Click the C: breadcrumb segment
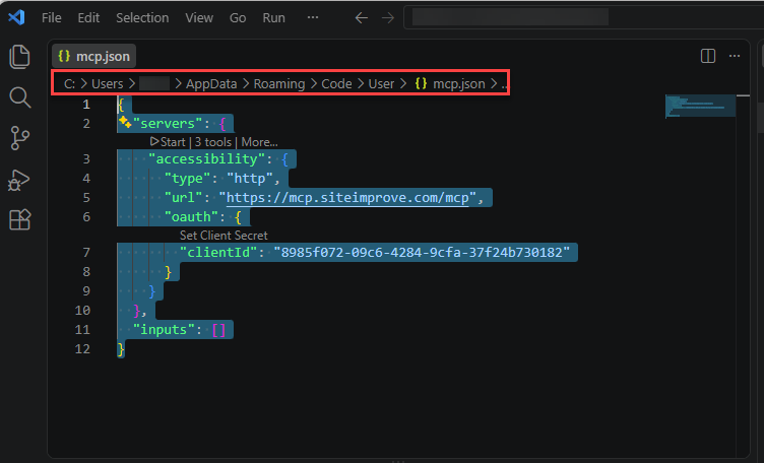 (69, 84)
